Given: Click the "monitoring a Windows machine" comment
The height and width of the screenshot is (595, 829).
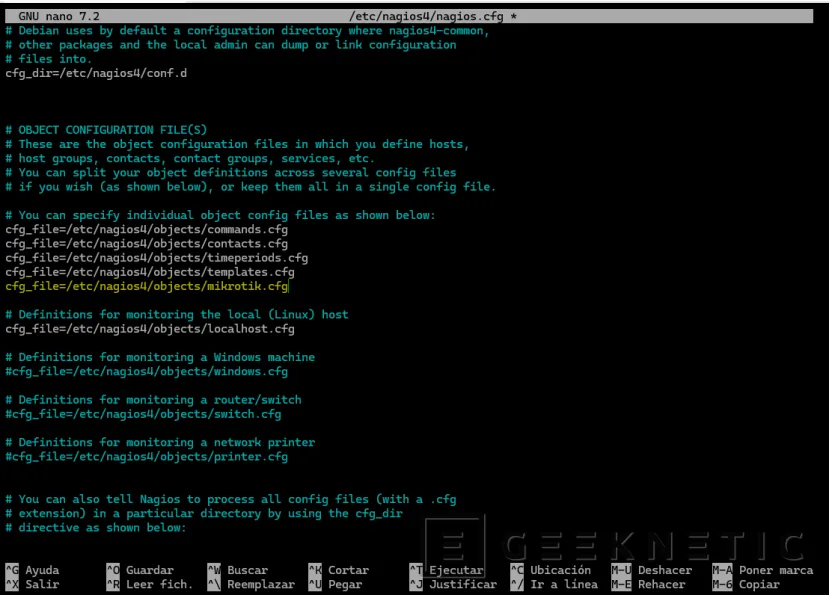Looking at the screenshot, I should (x=160, y=358).
